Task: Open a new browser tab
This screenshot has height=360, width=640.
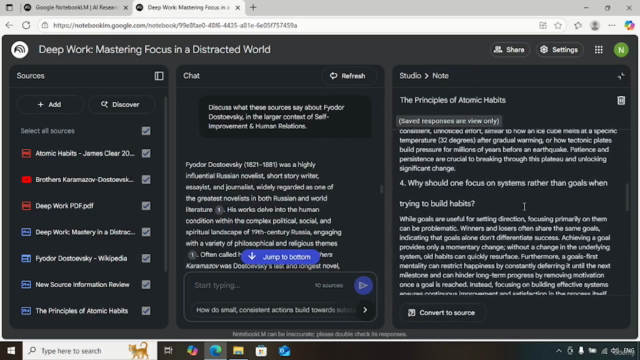Action: click(253, 7)
